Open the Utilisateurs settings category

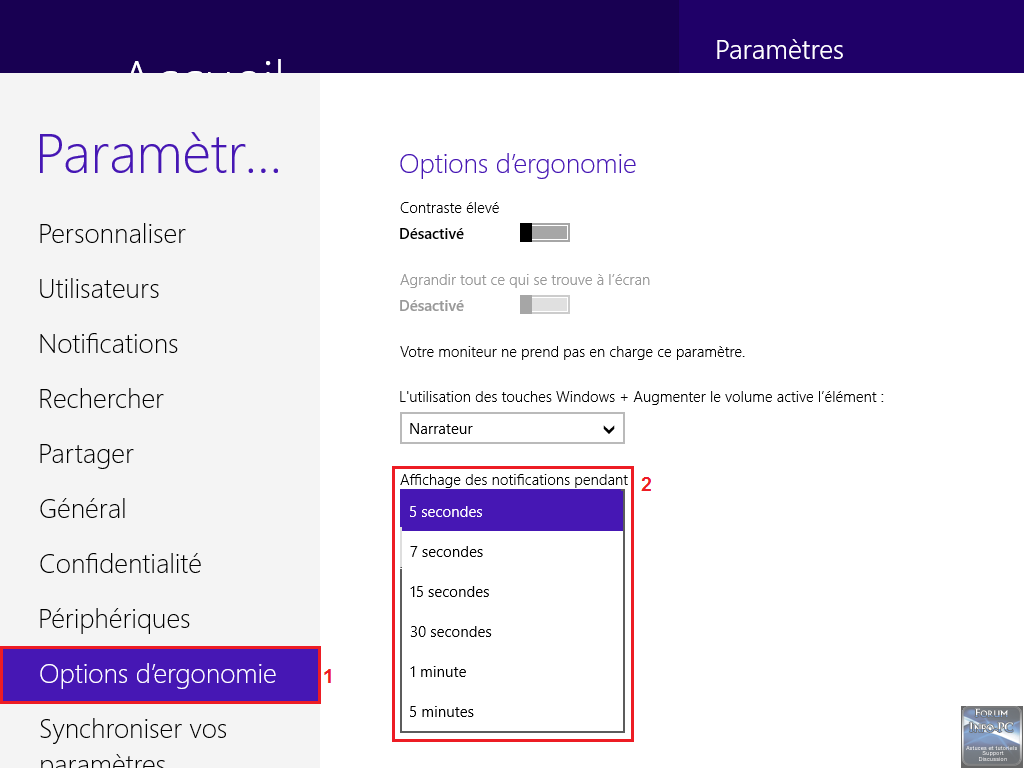[x=99, y=289]
